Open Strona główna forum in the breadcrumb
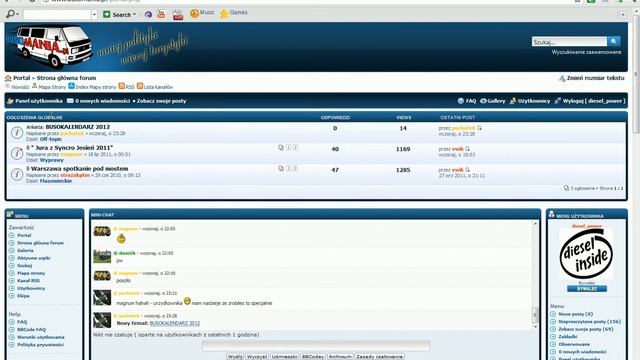This screenshot has width=640, height=360. pos(67,78)
